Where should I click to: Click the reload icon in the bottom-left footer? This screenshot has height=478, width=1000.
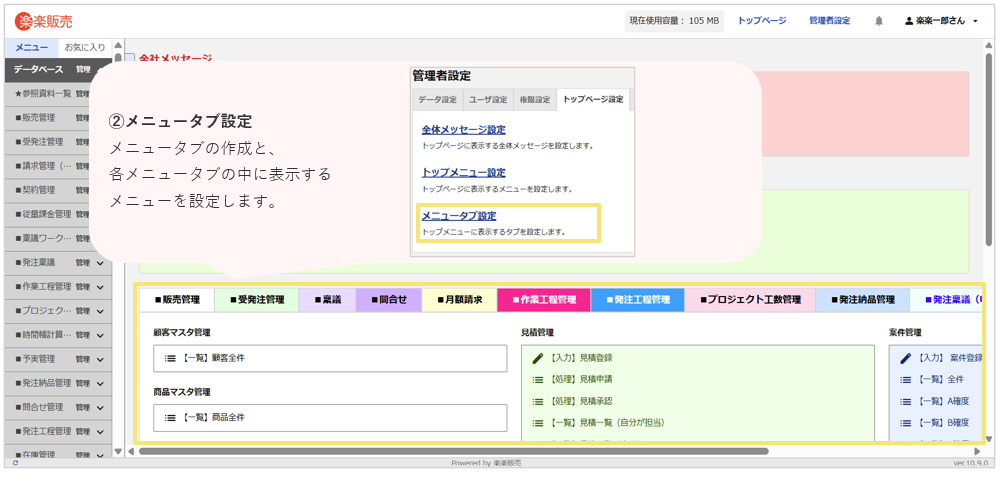click(x=15, y=463)
